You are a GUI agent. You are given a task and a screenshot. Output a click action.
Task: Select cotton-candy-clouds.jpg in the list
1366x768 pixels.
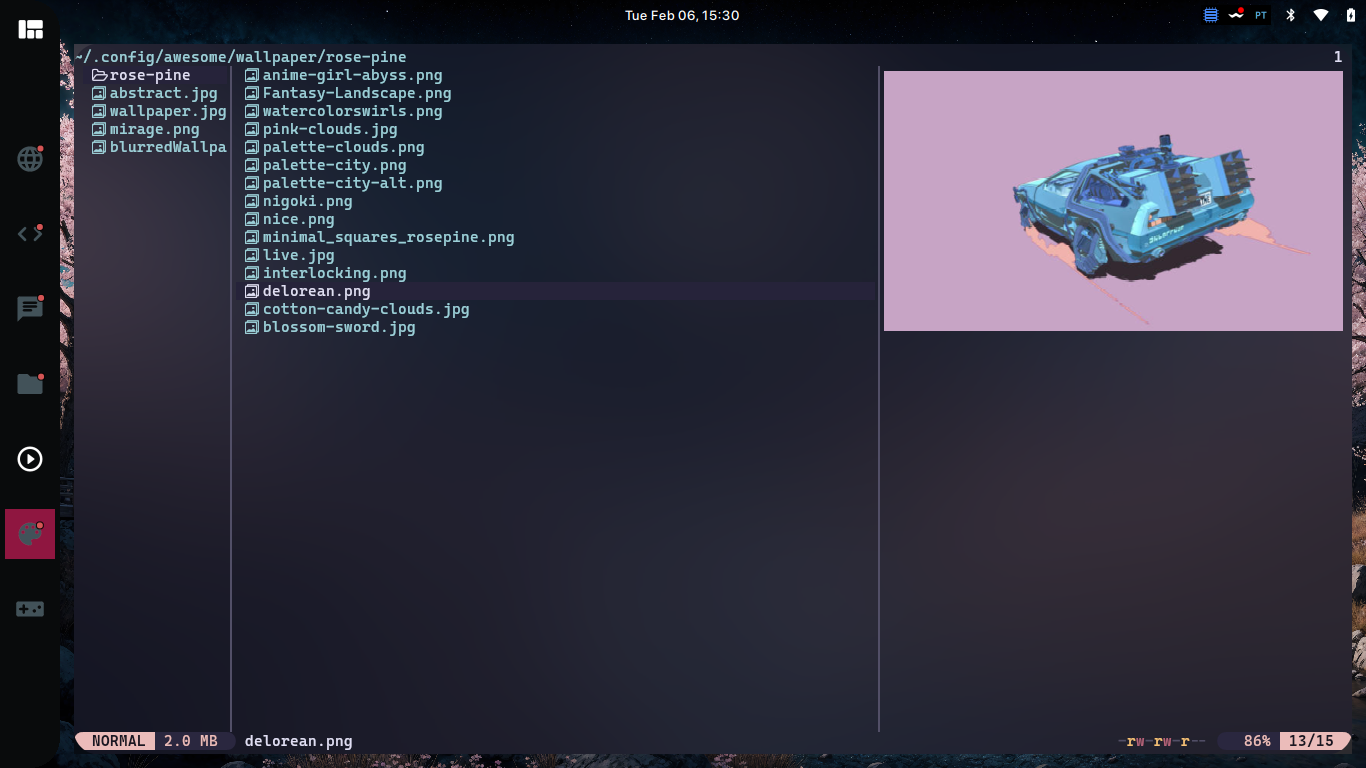[366, 309]
